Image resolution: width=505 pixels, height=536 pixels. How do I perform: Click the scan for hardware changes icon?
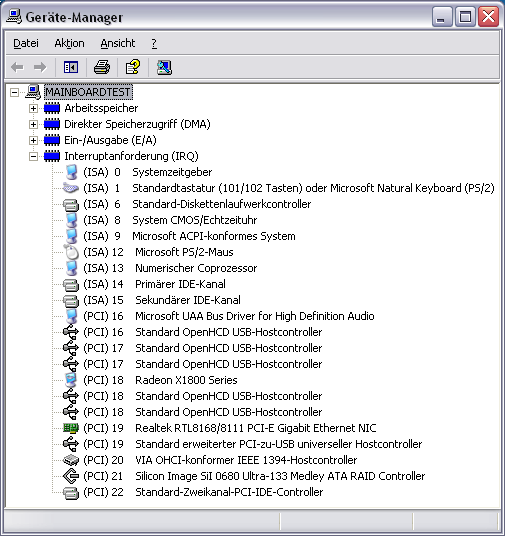coord(164,67)
